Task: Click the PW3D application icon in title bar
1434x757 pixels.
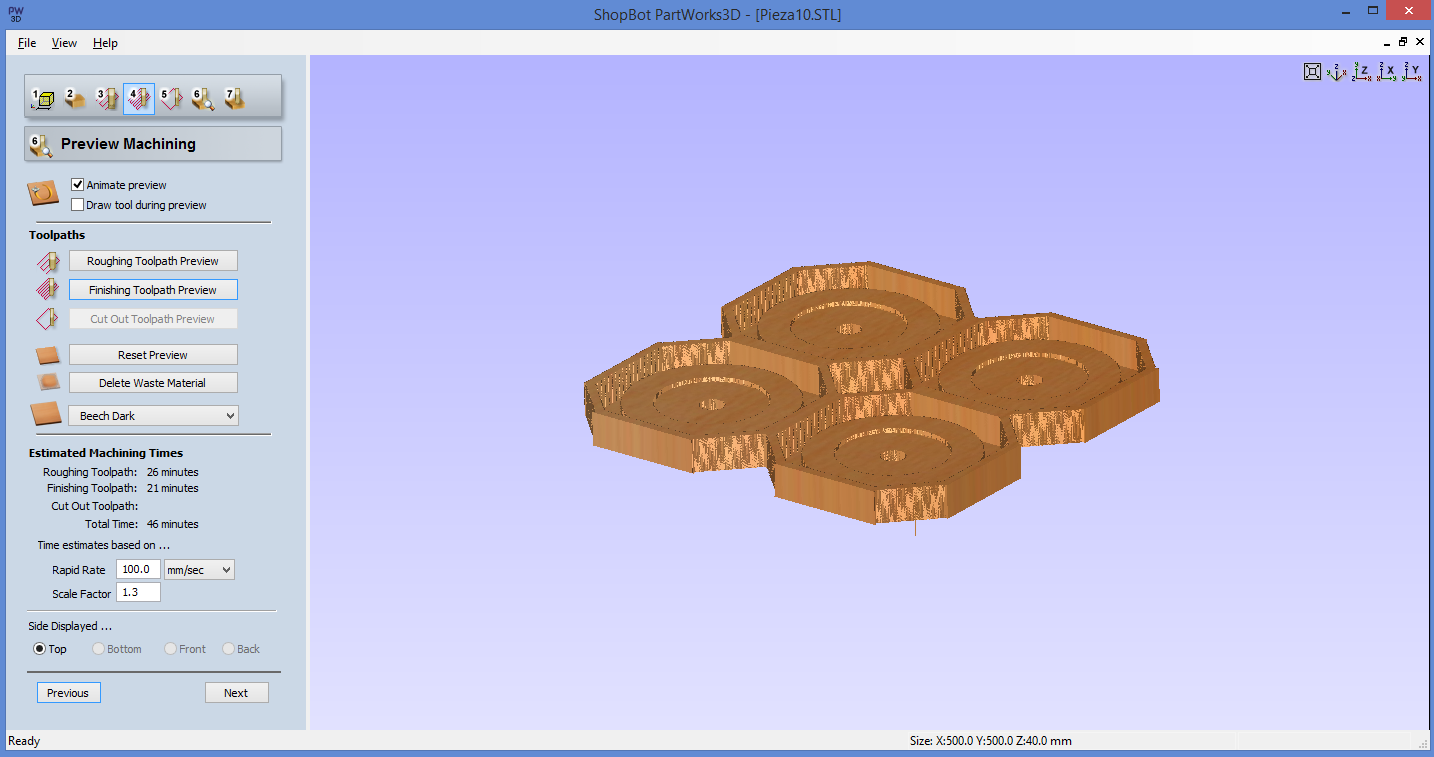Action: click(x=16, y=13)
